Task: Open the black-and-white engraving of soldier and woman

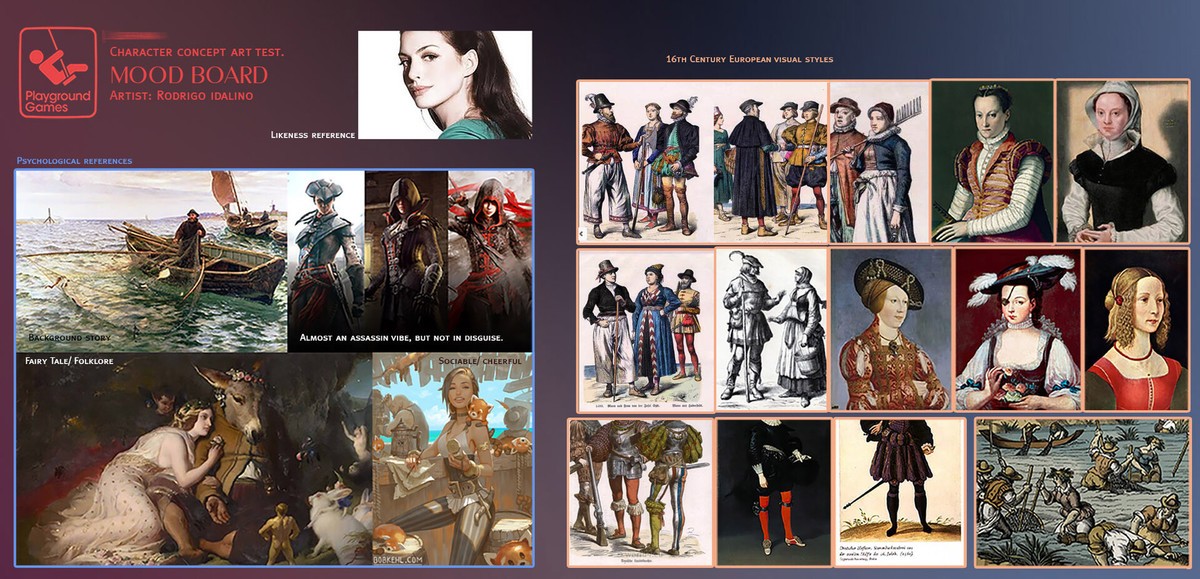Action: [771, 329]
